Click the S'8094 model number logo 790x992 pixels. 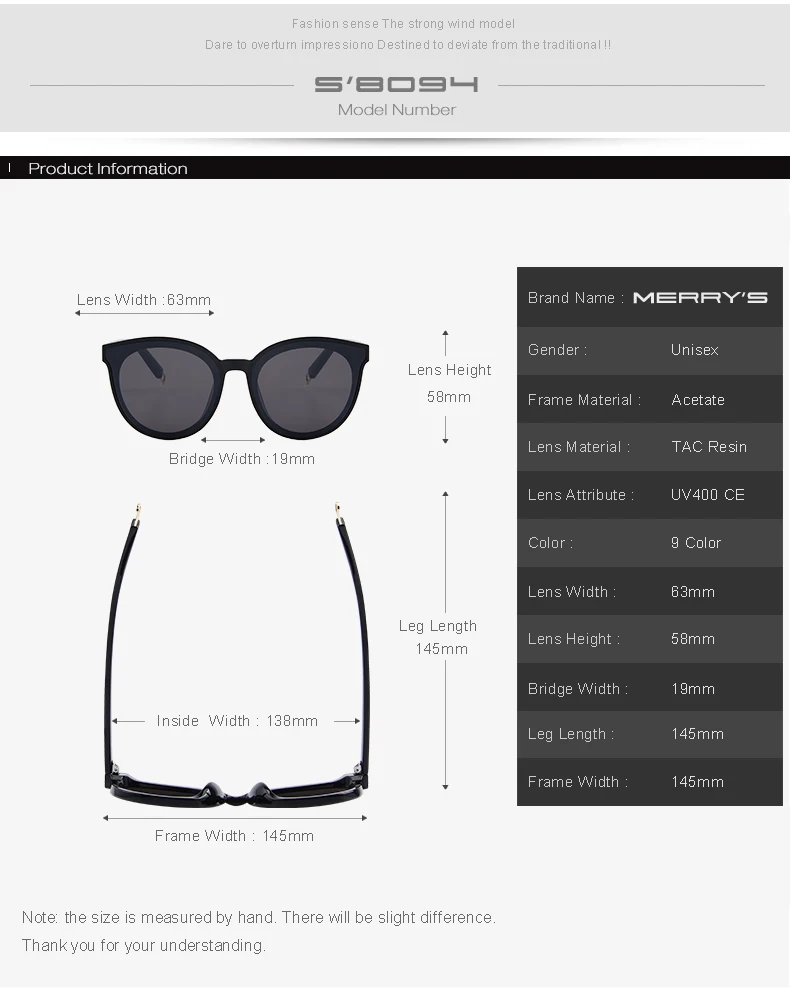[x=397, y=84]
